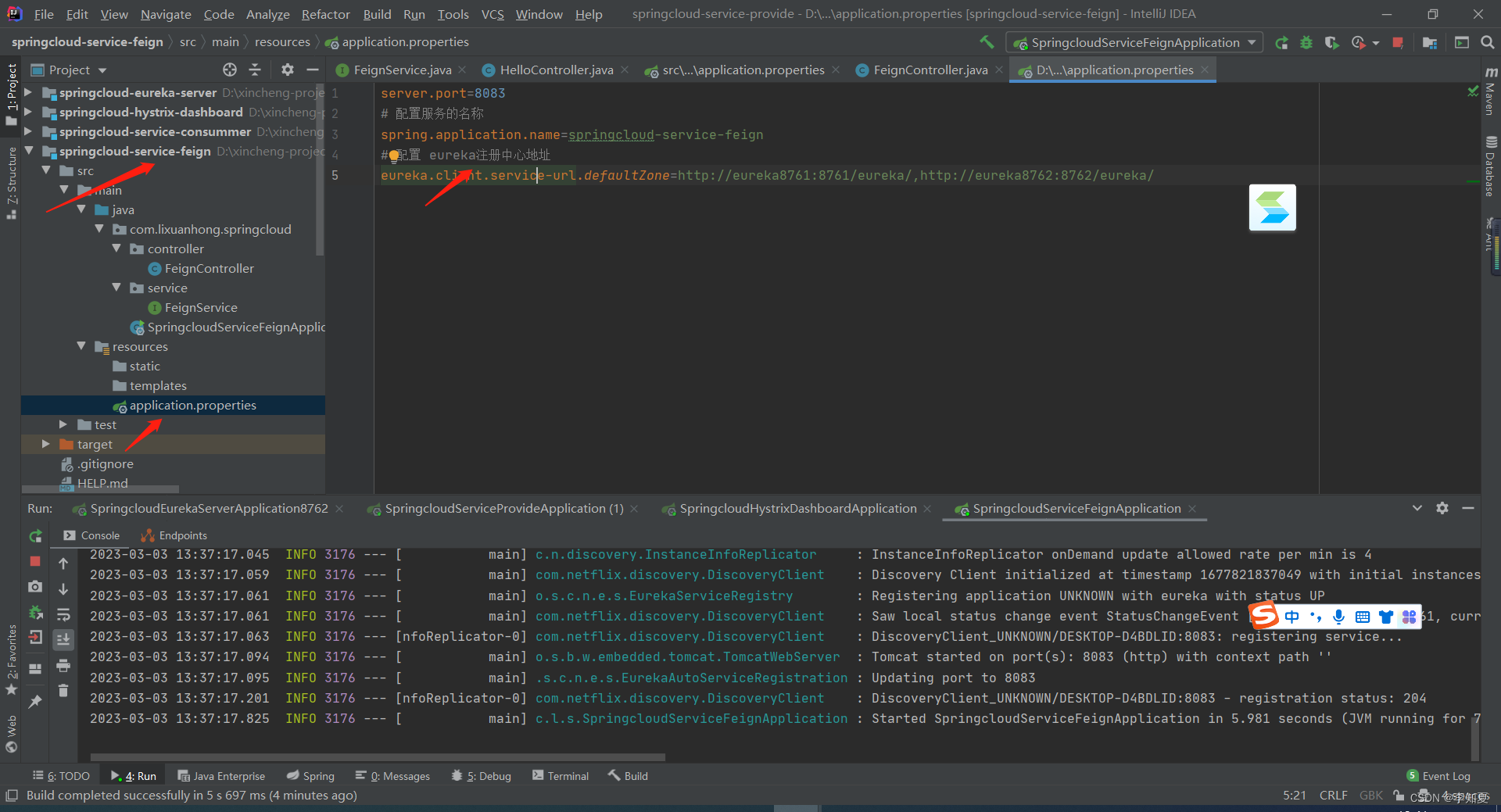Click the Build project hammer icon
Image resolution: width=1501 pixels, height=812 pixels.
tap(987, 42)
